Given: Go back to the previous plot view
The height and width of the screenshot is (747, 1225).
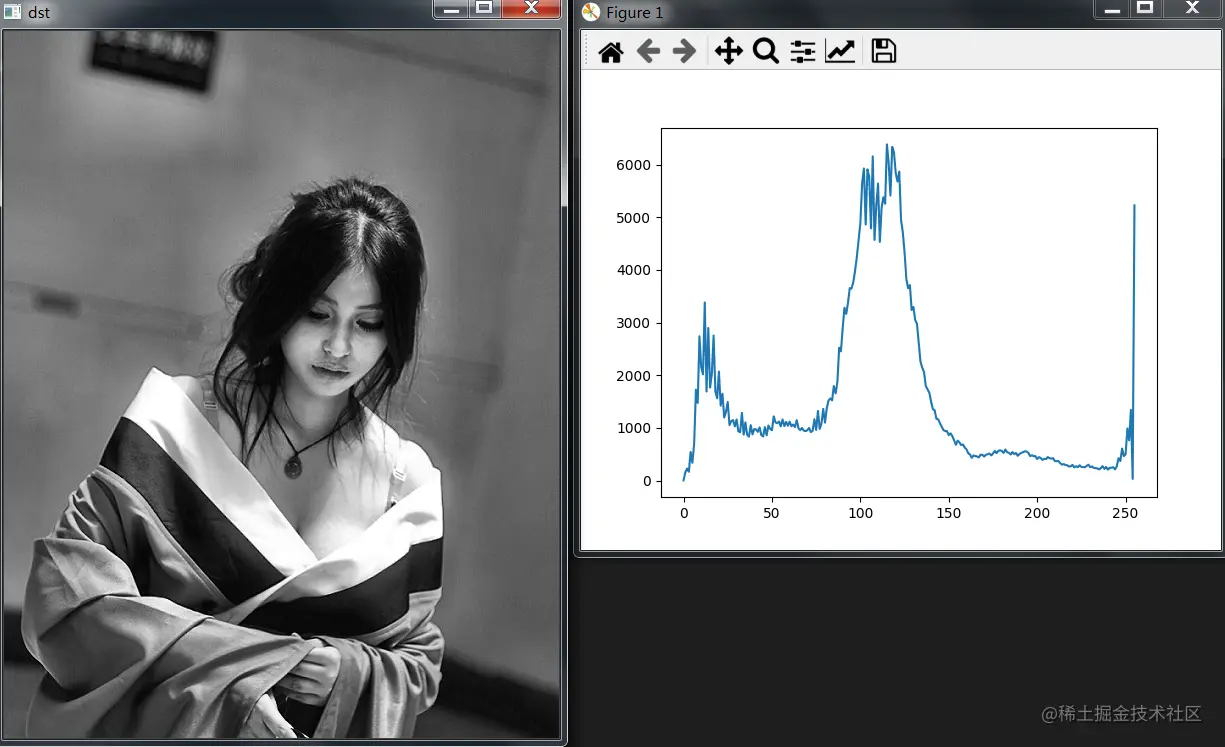Looking at the screenshot, I should point(647,51).
